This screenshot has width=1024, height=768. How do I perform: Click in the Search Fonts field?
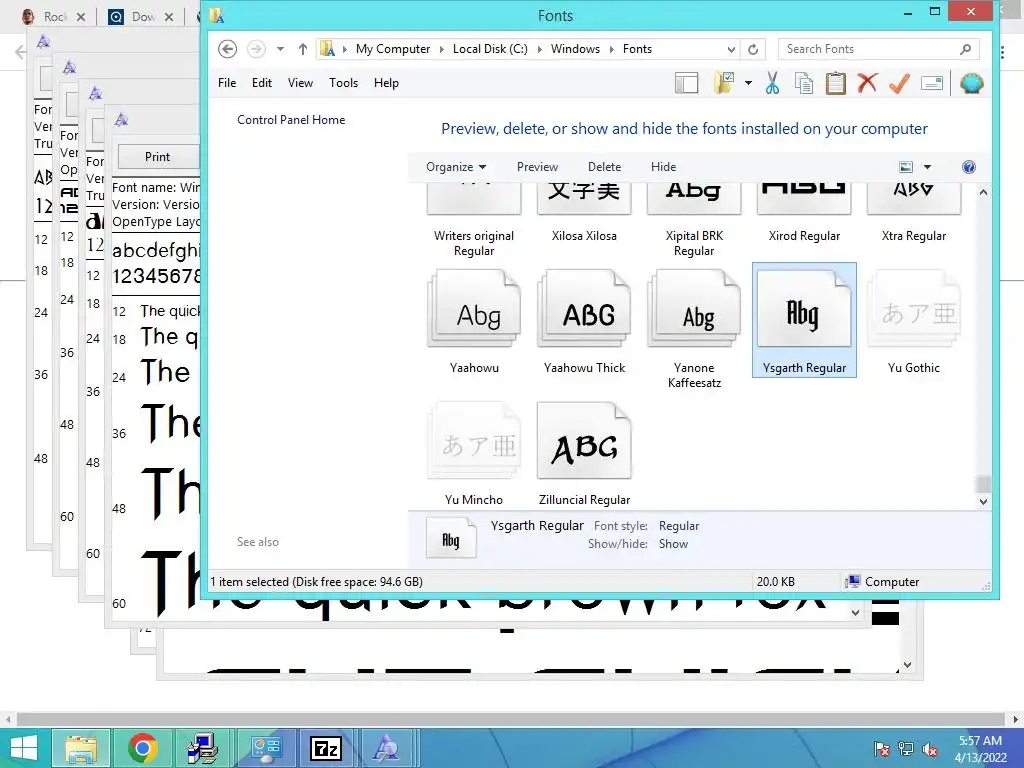(x=879, y=49)
